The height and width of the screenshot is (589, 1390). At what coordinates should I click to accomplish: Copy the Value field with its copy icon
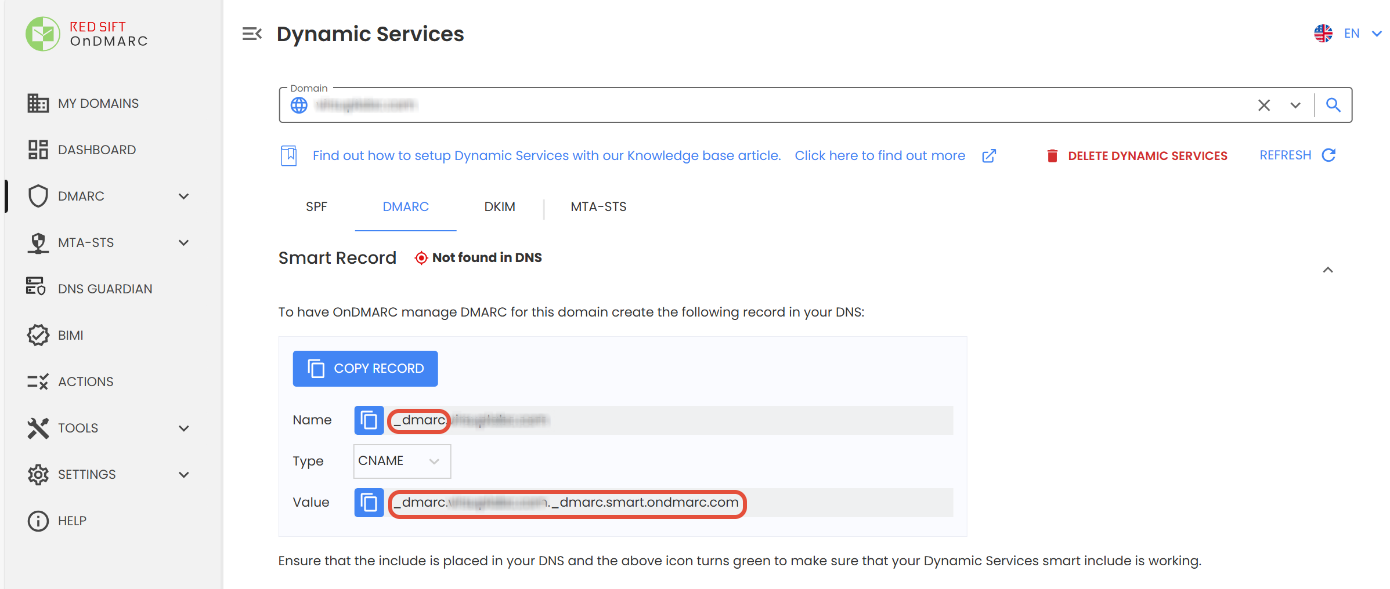pyautogui.click(x=369, y=502)
